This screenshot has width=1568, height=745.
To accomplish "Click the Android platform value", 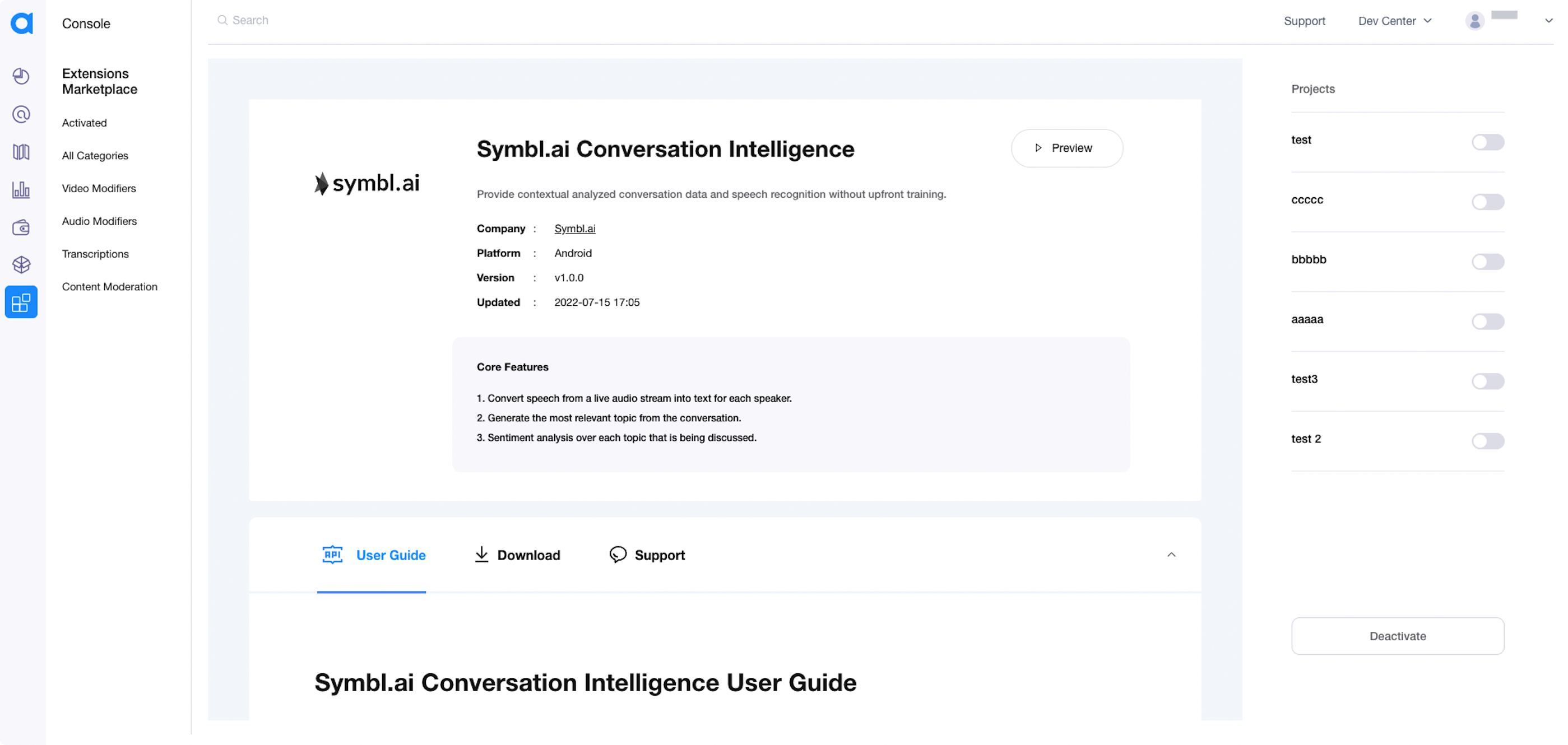I will tap(573, 253).
